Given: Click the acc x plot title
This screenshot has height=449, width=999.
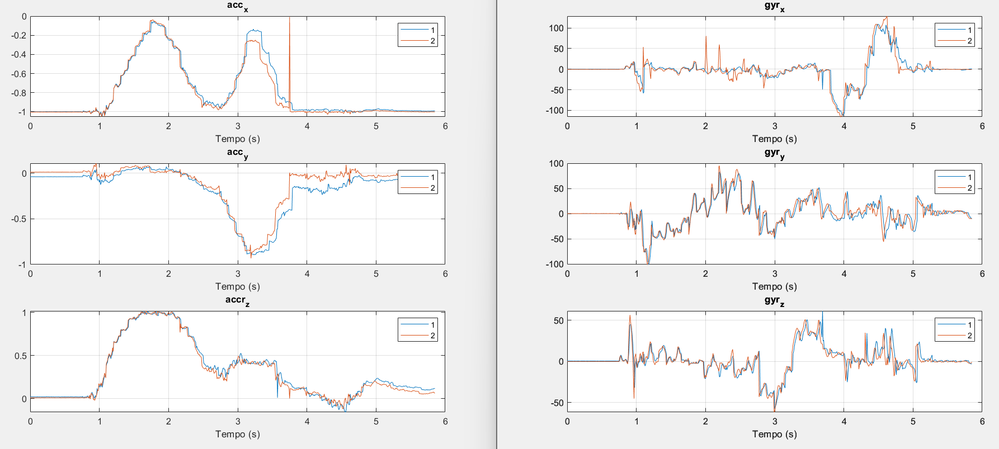Looking at the screenshot, I should [x=238, y=8].
